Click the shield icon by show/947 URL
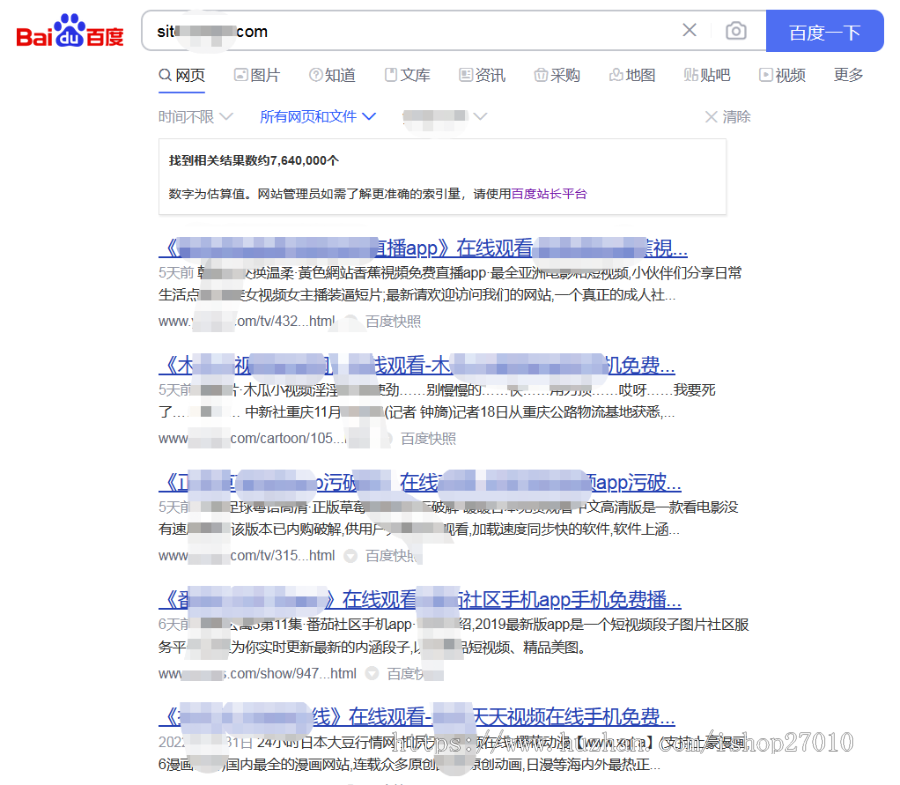Screen dimensions: 900x785 [372, 673]
